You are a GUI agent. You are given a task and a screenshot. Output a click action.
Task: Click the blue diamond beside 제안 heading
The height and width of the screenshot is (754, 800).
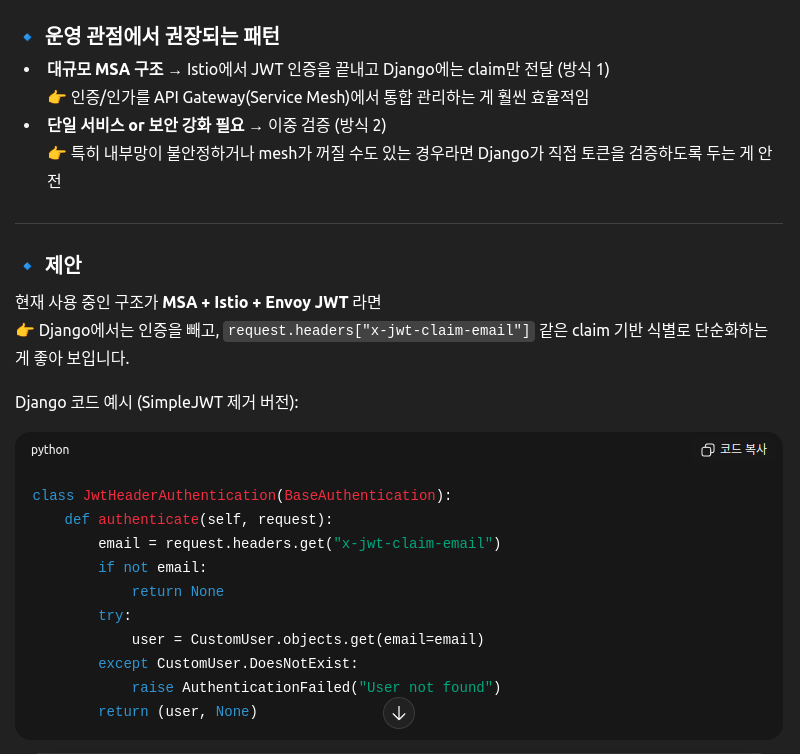tap(27, 266)
